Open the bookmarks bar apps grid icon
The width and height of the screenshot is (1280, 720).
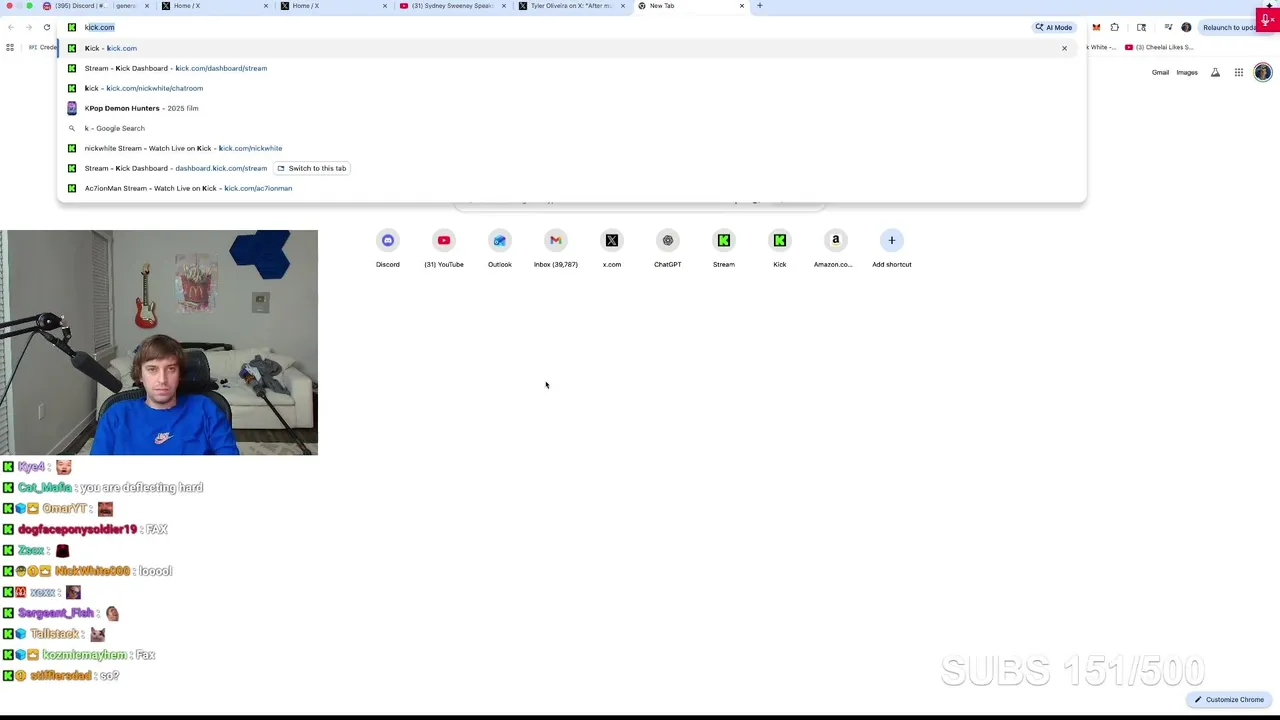tap(10, 47)
